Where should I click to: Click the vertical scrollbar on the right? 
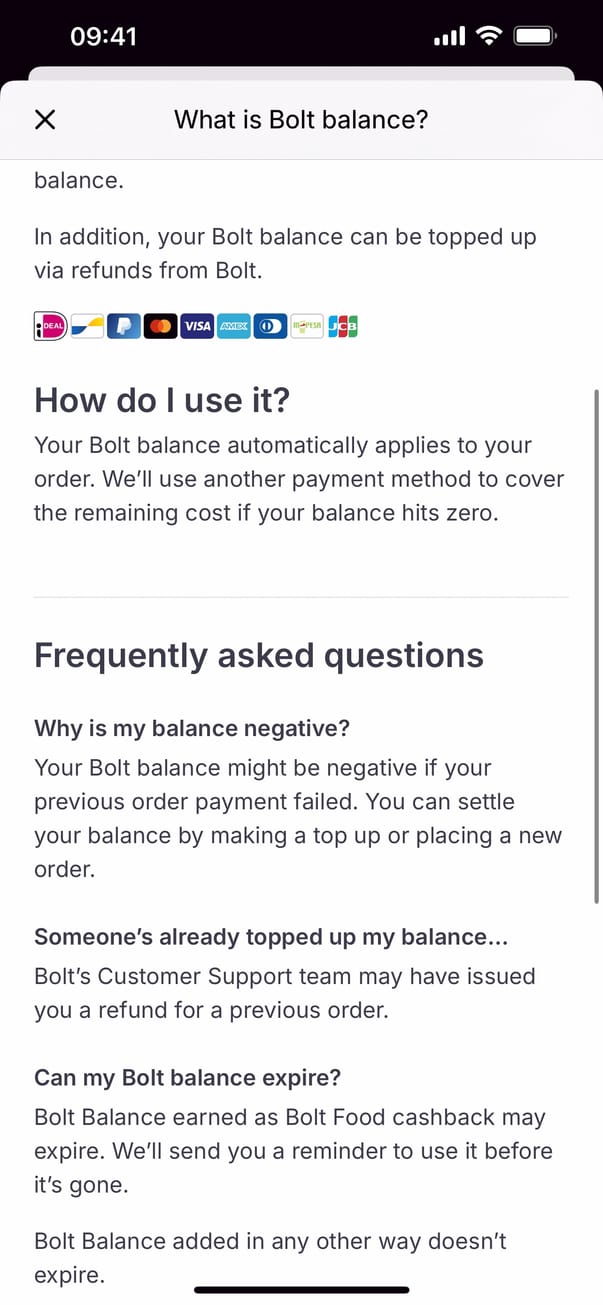click(596, 645)
